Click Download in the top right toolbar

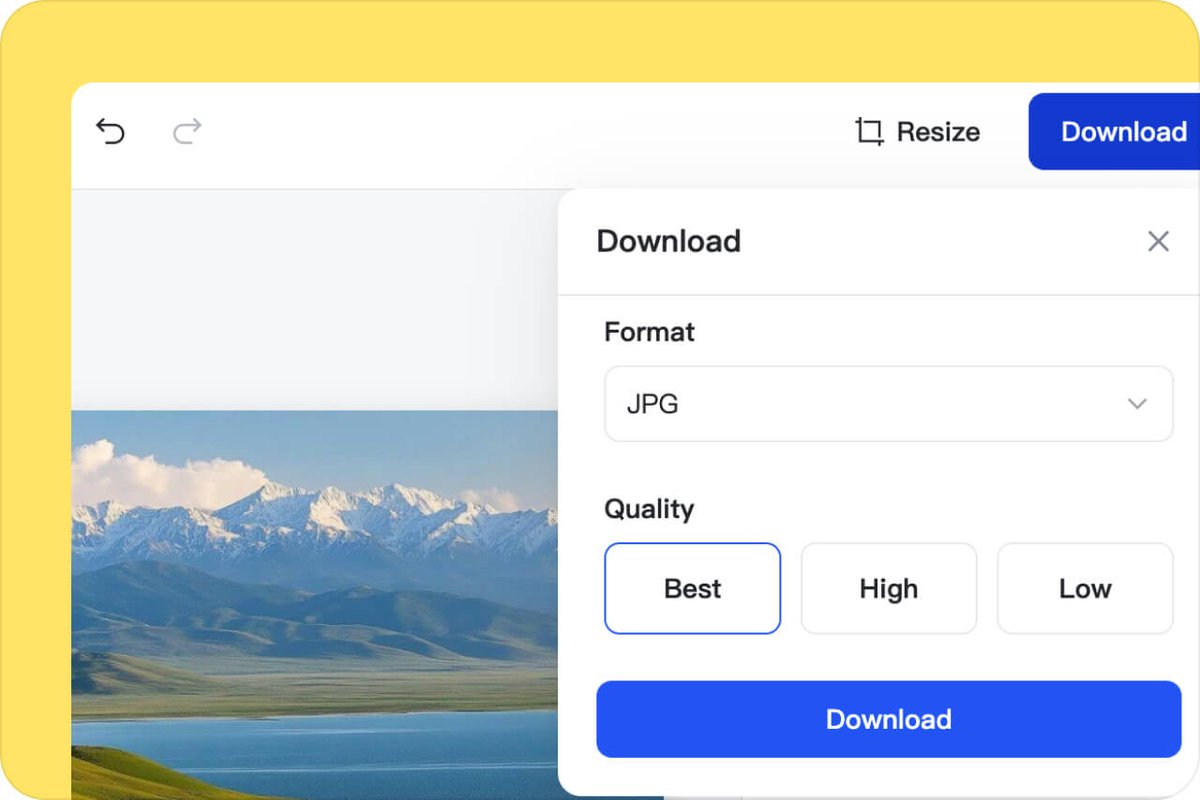point(1124,131)
